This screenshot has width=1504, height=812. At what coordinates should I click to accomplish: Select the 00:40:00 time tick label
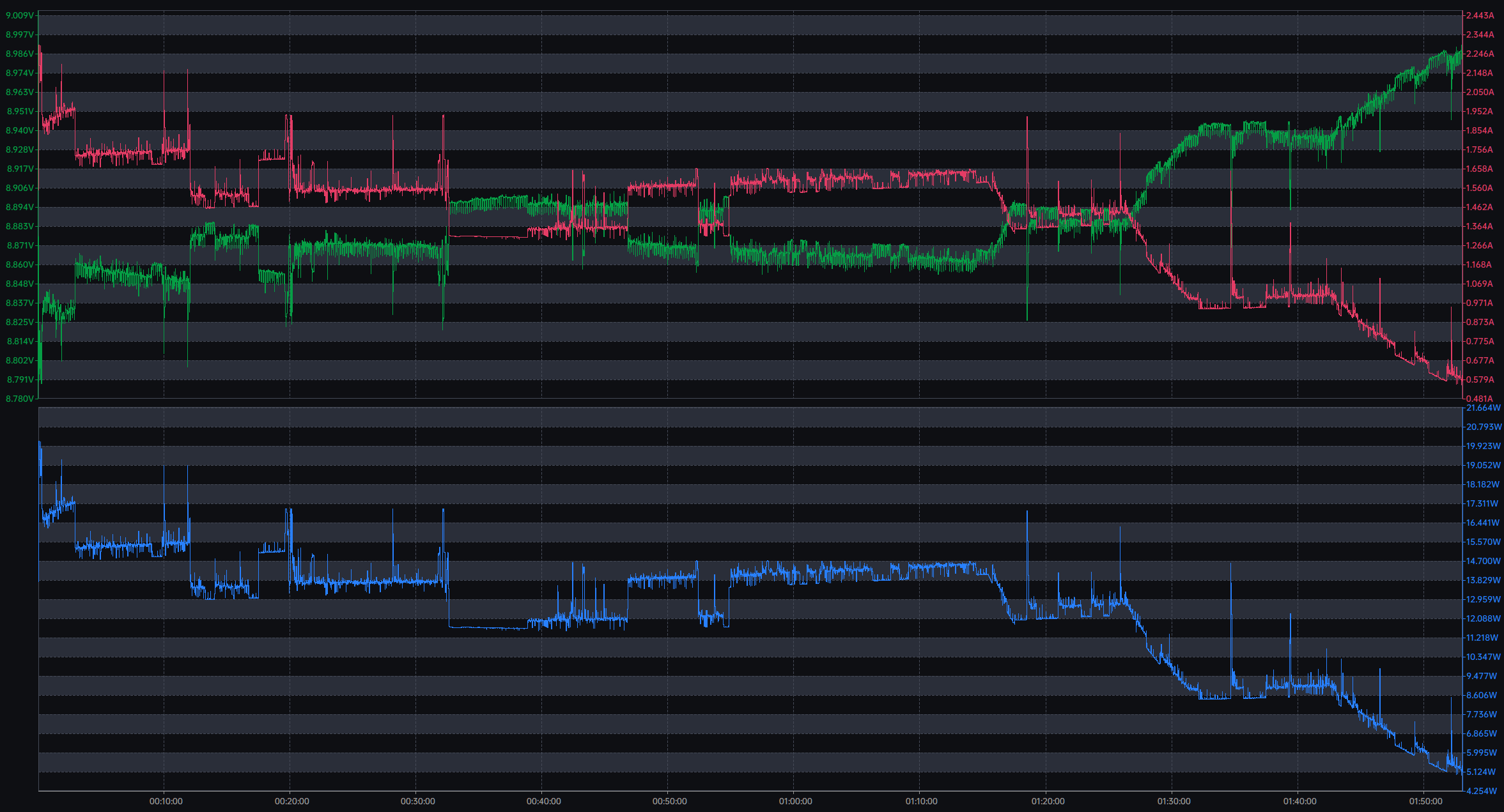[x=543, y=801]
